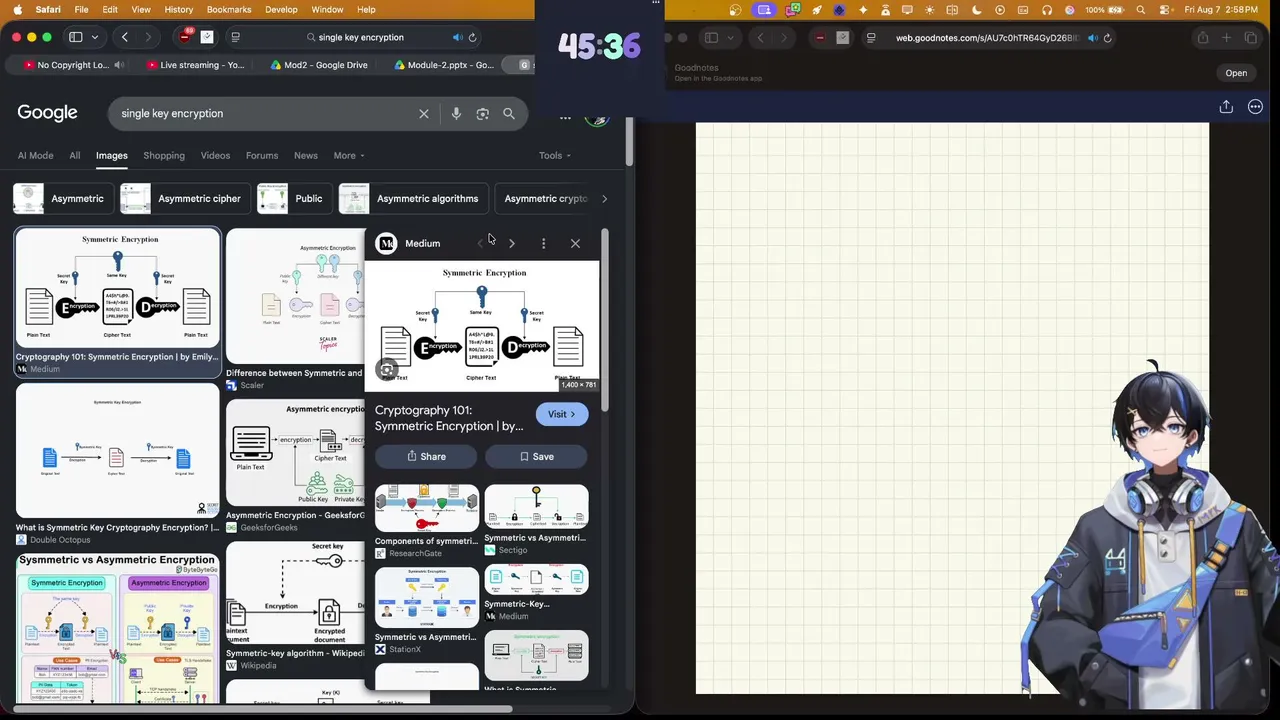Open the red ad-blocker extension icon

point(186,37)
